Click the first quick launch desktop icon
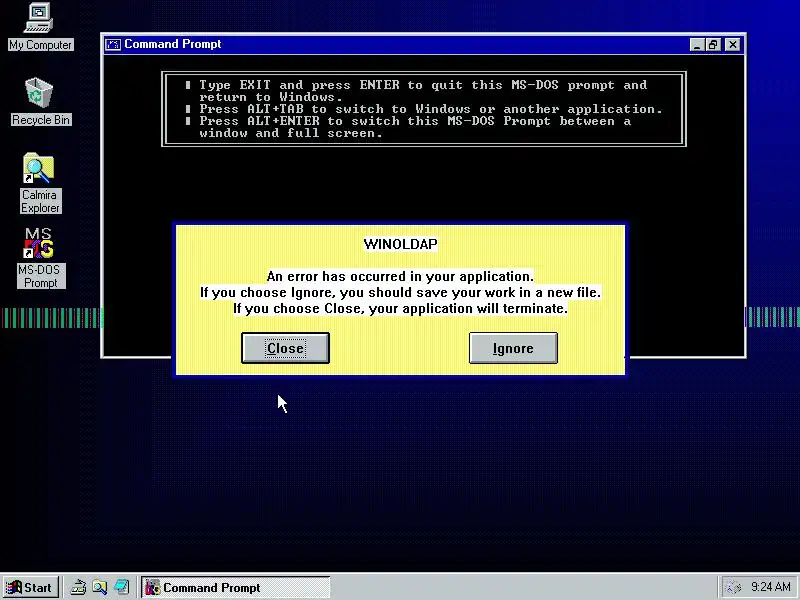 pyautogui.click(x=78, y=587)
